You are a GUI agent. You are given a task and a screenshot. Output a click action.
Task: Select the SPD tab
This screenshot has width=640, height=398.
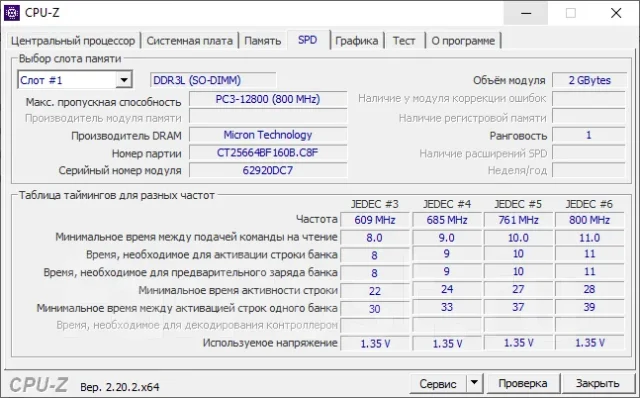click(307, 40)
